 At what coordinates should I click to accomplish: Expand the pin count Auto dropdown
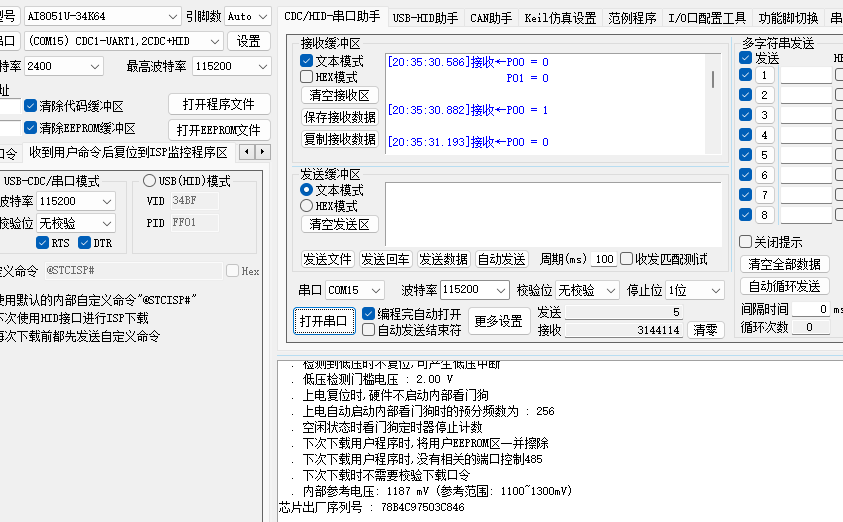click(247, 16)
